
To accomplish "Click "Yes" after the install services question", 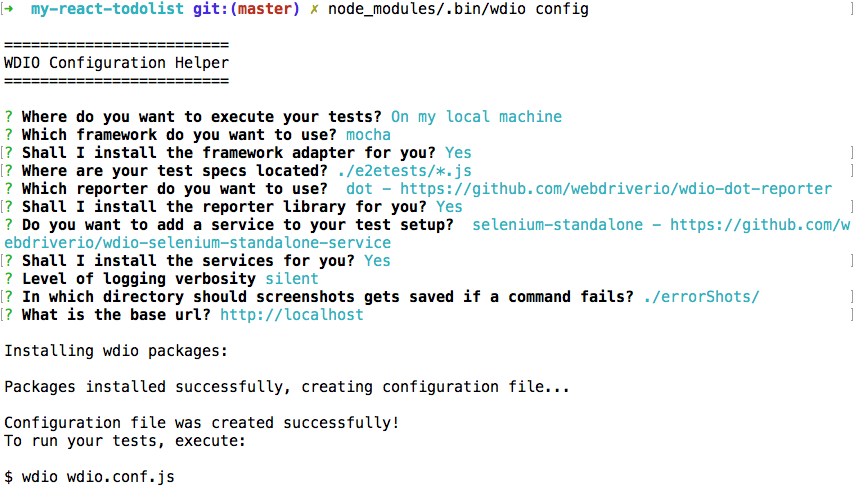I will 377,261.
